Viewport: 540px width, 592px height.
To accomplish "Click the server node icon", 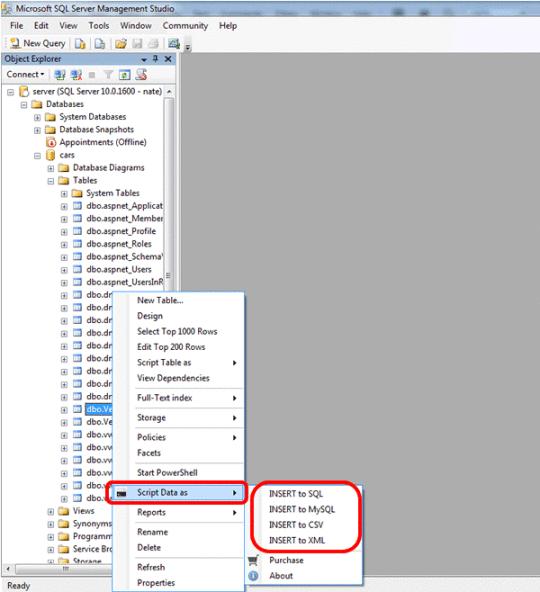I will [24, 91].
